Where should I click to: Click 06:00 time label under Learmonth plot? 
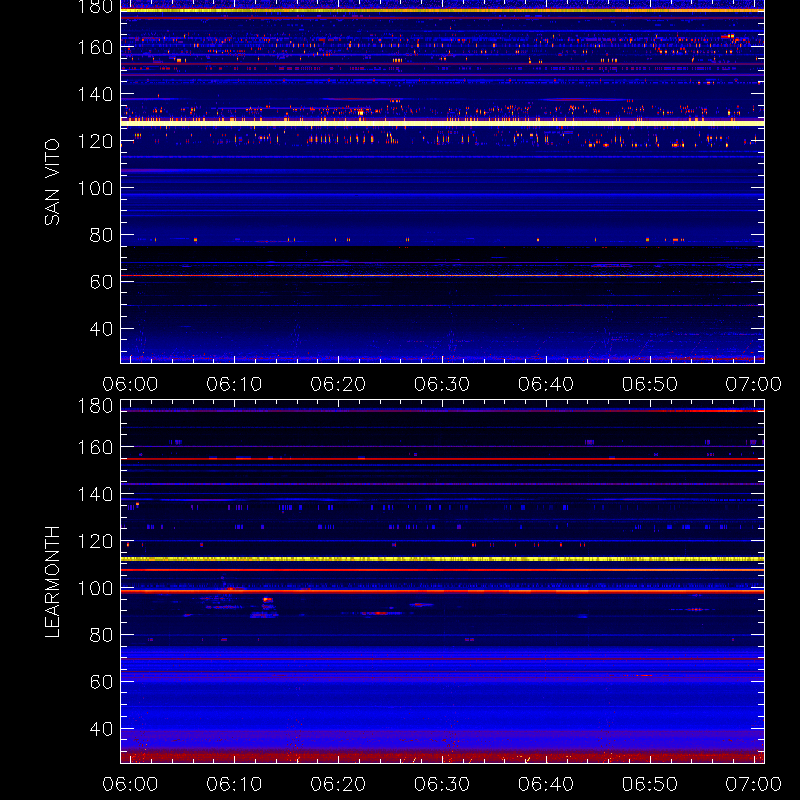(x=130, y=784)
